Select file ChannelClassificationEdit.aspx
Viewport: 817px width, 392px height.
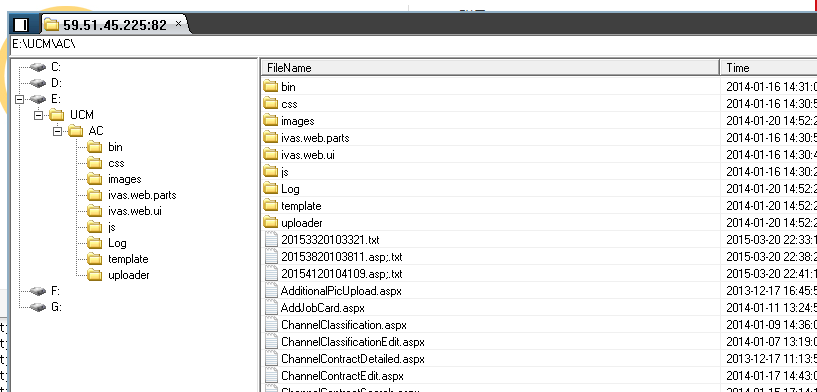click(353, 342)
